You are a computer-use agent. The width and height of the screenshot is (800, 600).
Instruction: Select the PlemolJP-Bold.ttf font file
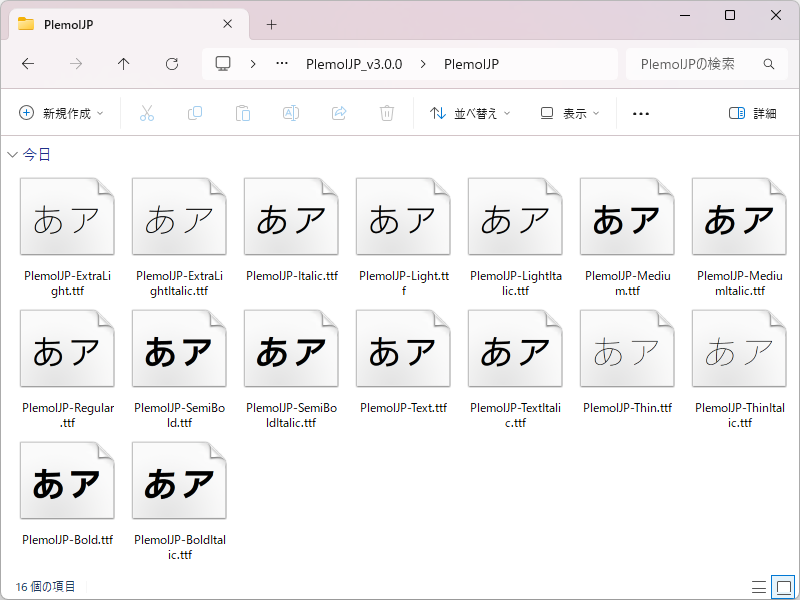pos(67,480)
